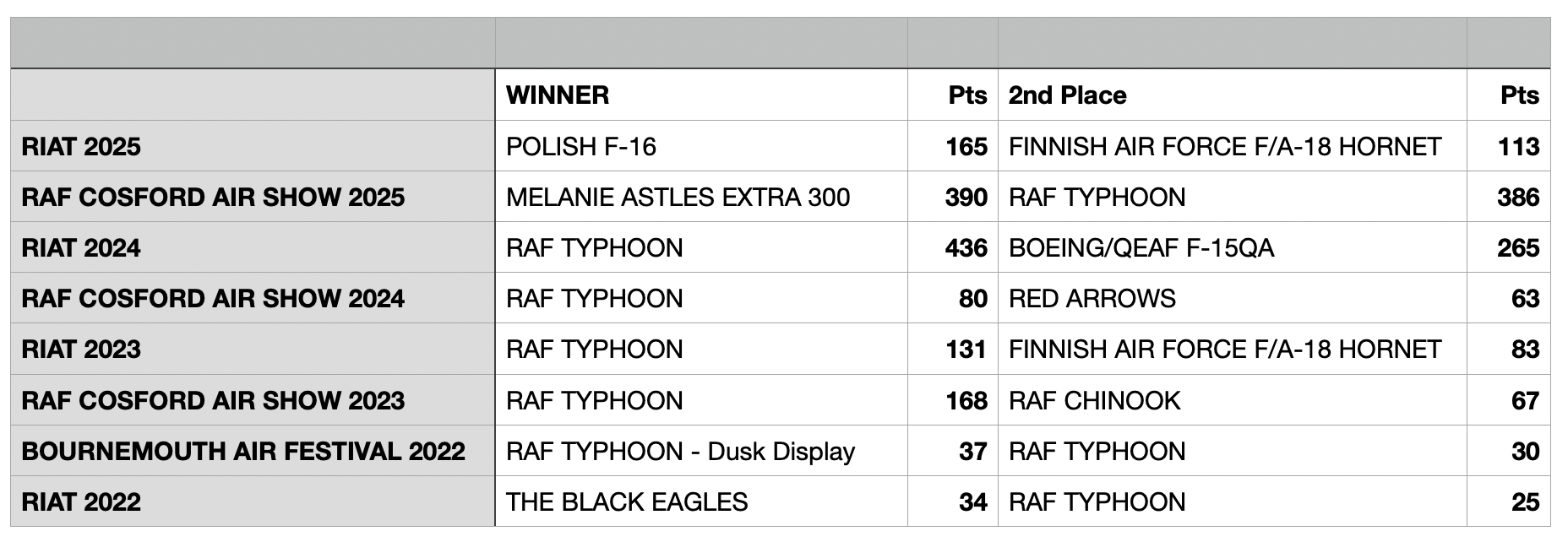The image size is (1568, 542).
Task: Select the 390 points cell
Action: click(953, 197)
